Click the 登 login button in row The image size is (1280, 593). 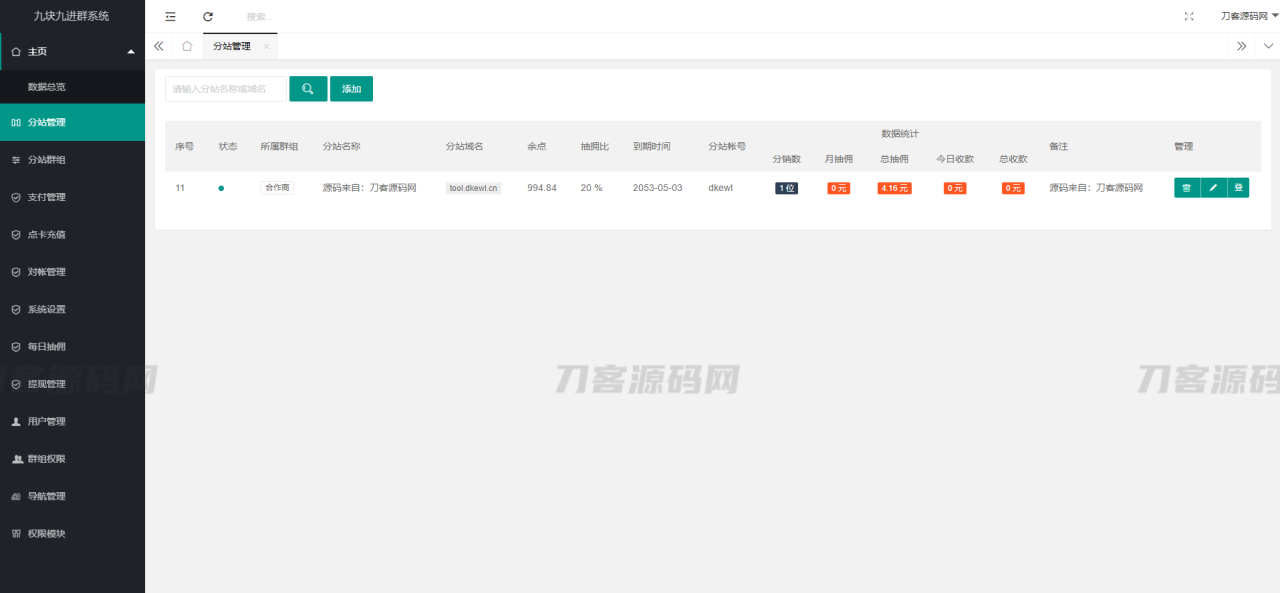point(1238,188)
